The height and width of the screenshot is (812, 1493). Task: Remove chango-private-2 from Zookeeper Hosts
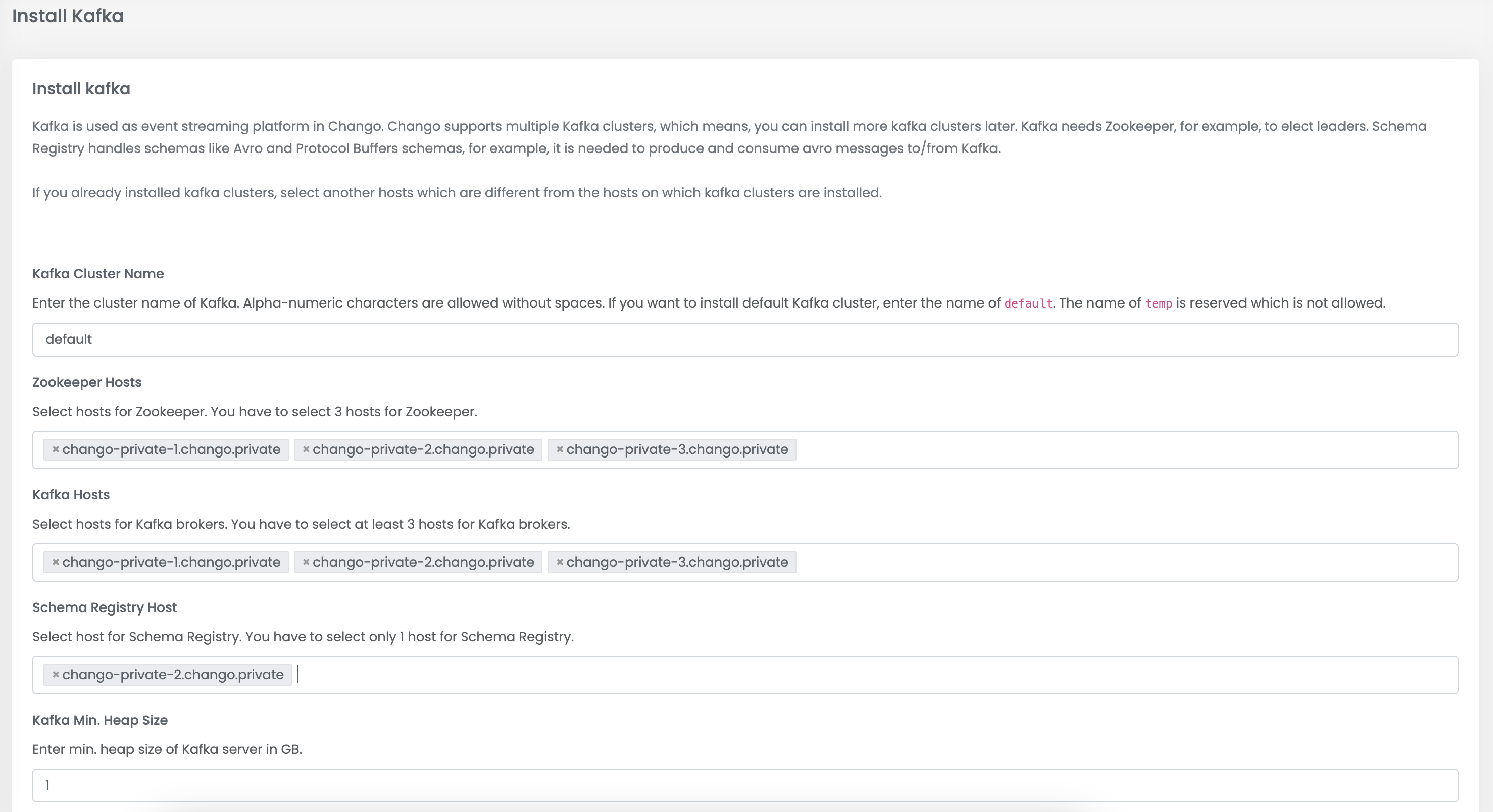click(x=306, y=449)
